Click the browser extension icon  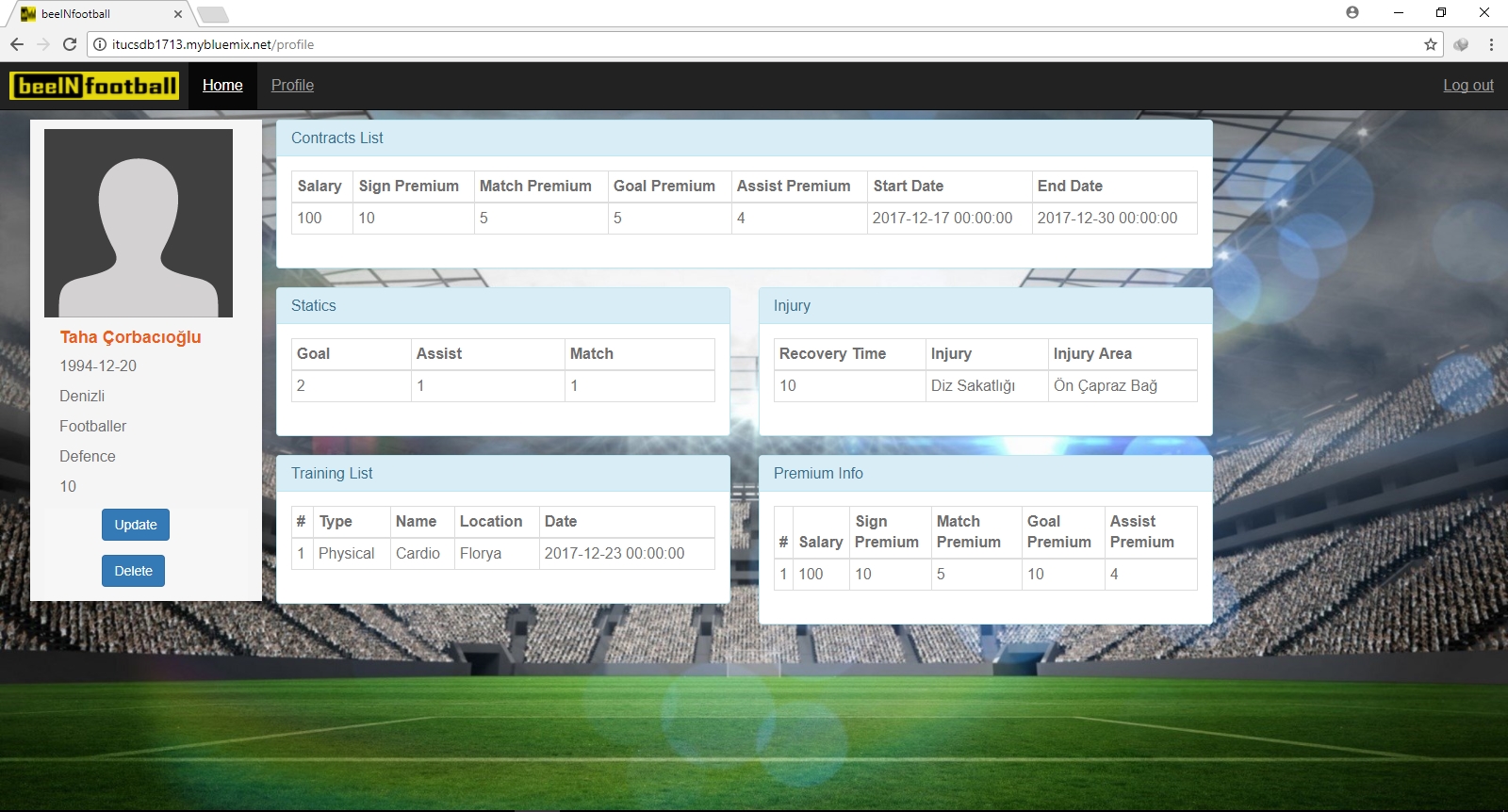point(1461,44)
